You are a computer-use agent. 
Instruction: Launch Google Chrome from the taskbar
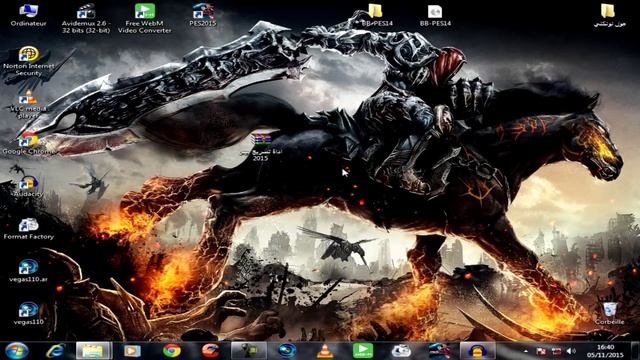[171, 351]
